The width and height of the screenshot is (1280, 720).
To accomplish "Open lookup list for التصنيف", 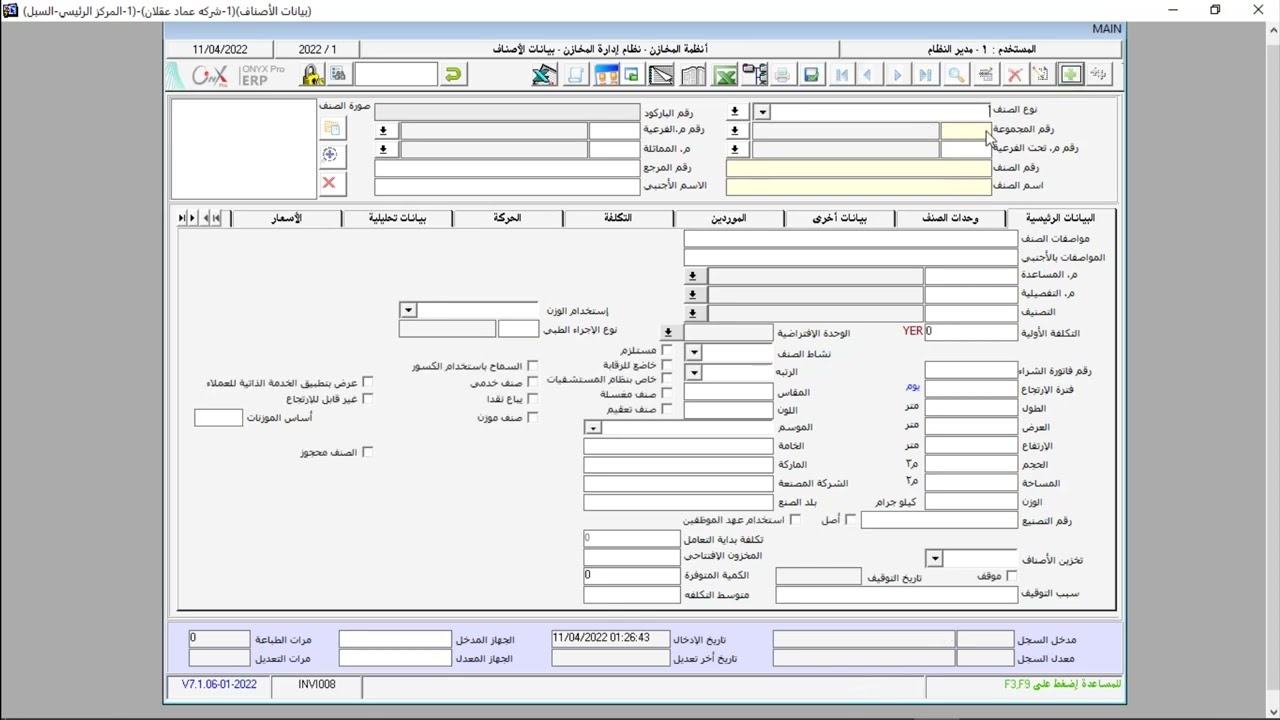I will [692, 313].
